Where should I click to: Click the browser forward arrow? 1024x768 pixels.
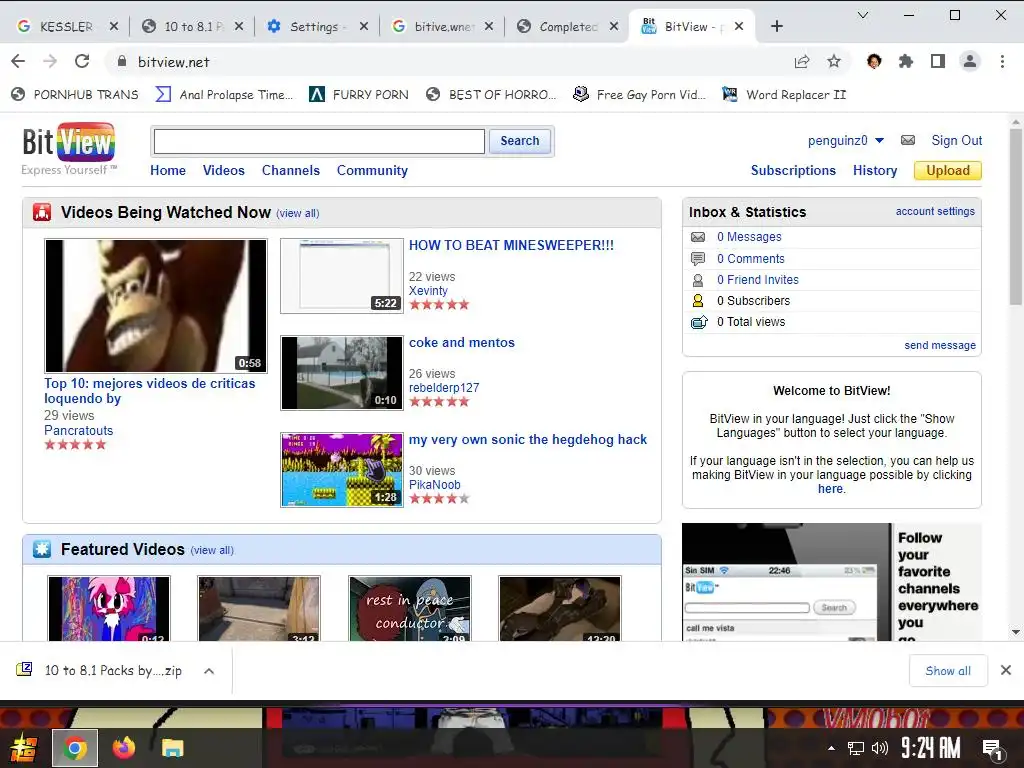[50, 61]
